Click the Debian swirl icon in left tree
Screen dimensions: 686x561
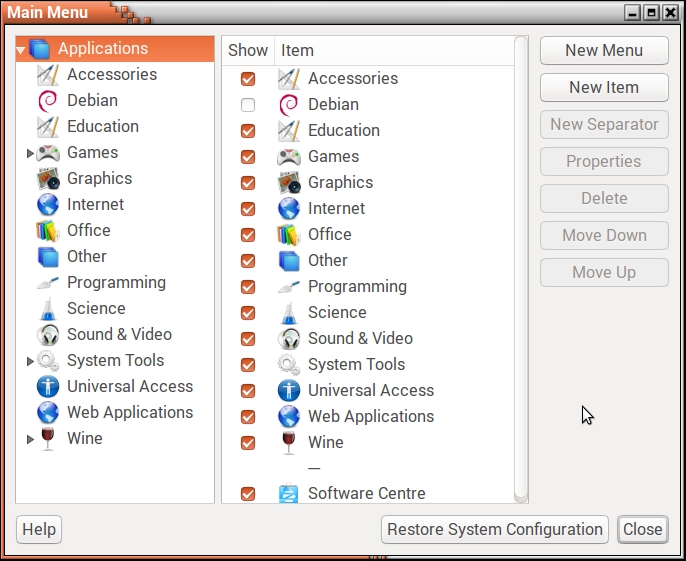[48, 101]
